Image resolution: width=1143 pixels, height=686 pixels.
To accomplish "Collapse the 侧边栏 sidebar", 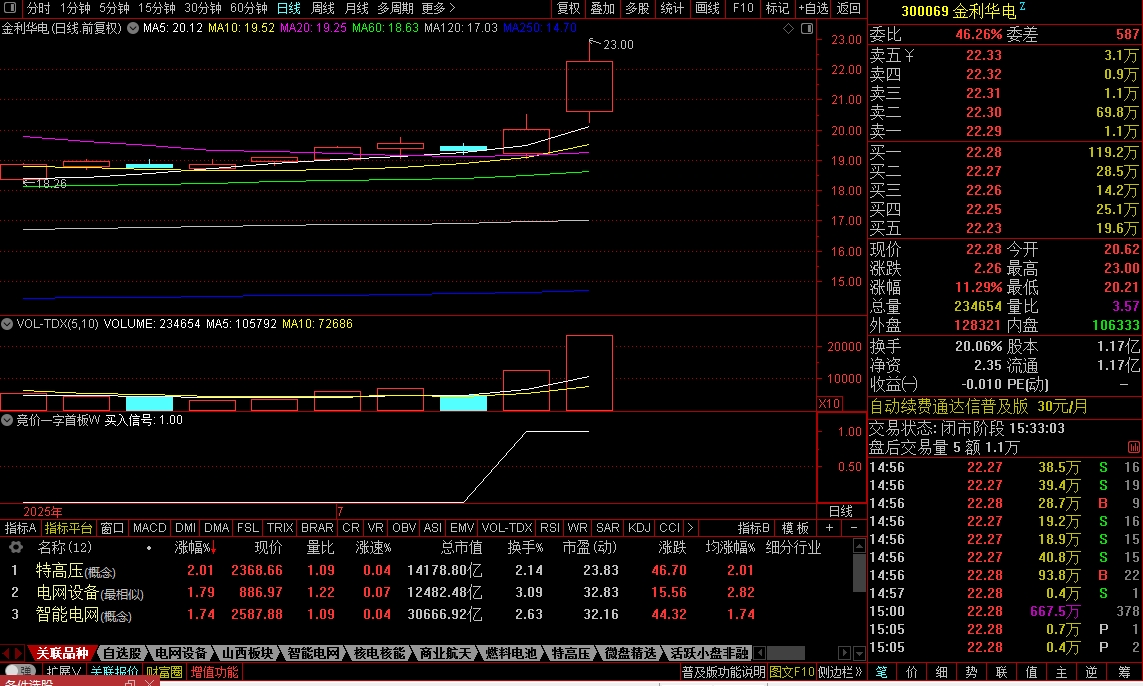I will click(x=840, y=671).
